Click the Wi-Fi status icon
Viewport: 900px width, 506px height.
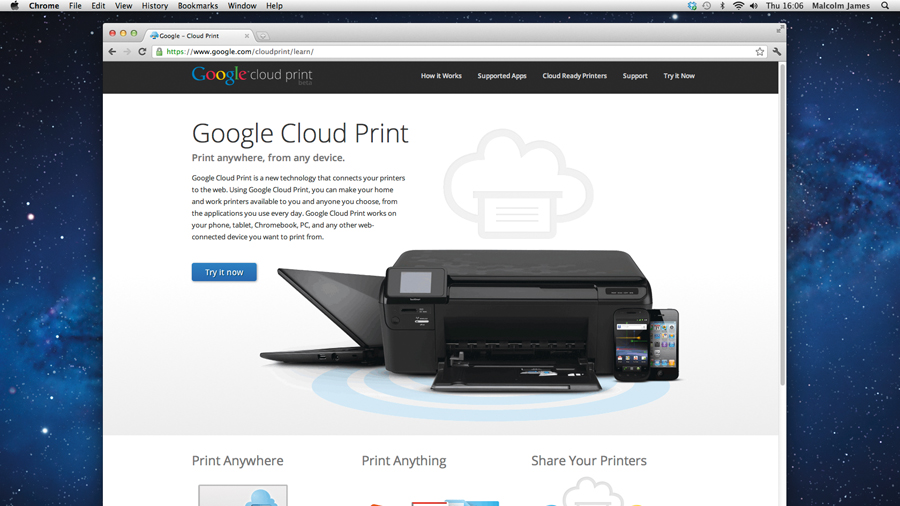click(x=738, y=6)
